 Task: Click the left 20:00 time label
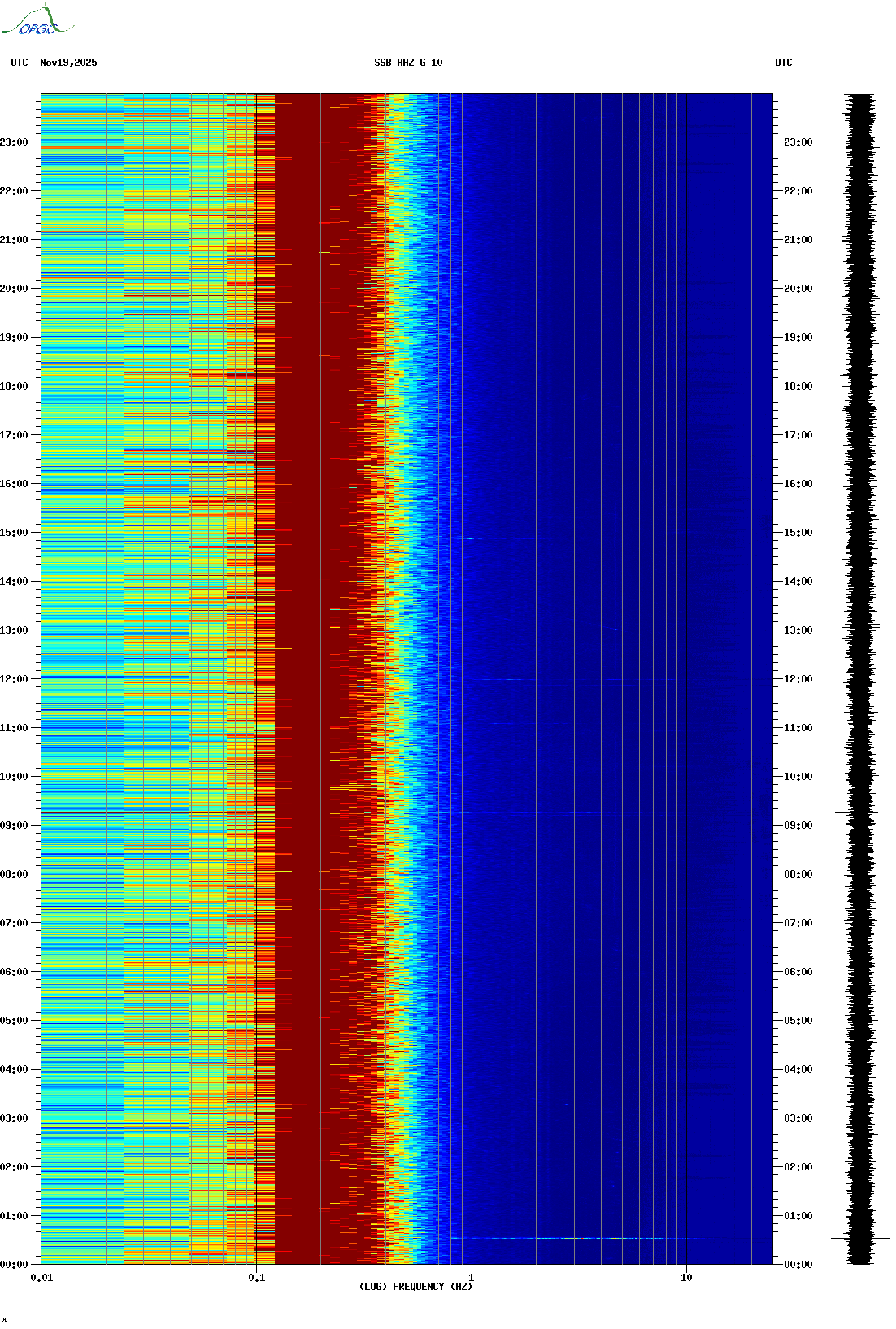[x=14, y=289]
